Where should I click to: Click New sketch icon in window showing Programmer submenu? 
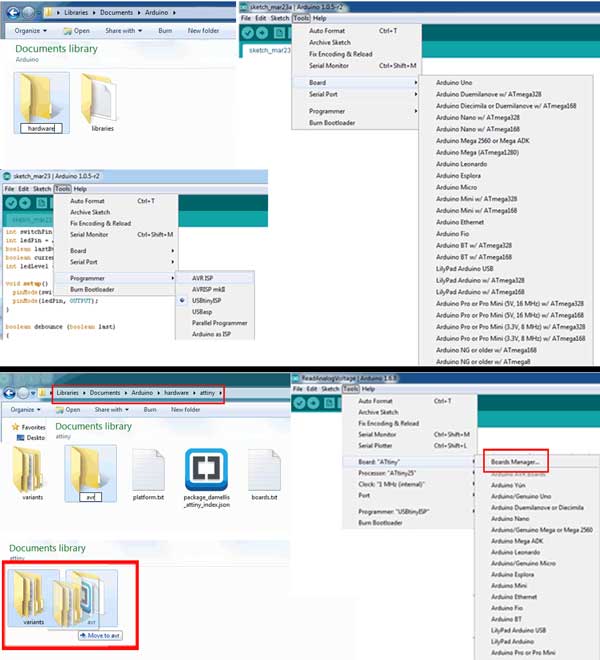pyautogui.click(x=41, y=204)
